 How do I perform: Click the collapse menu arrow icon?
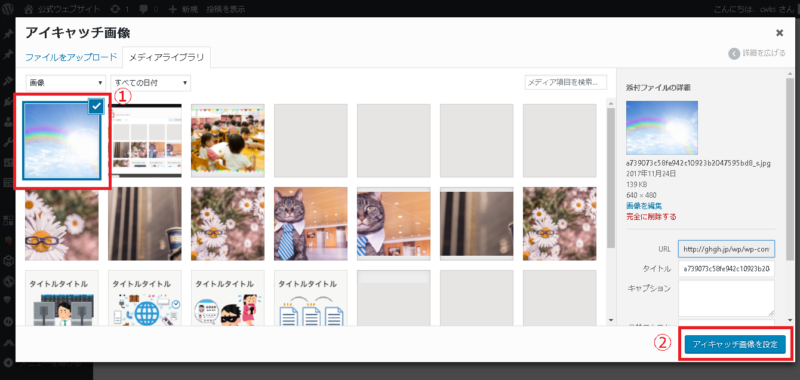coord(8,363)
